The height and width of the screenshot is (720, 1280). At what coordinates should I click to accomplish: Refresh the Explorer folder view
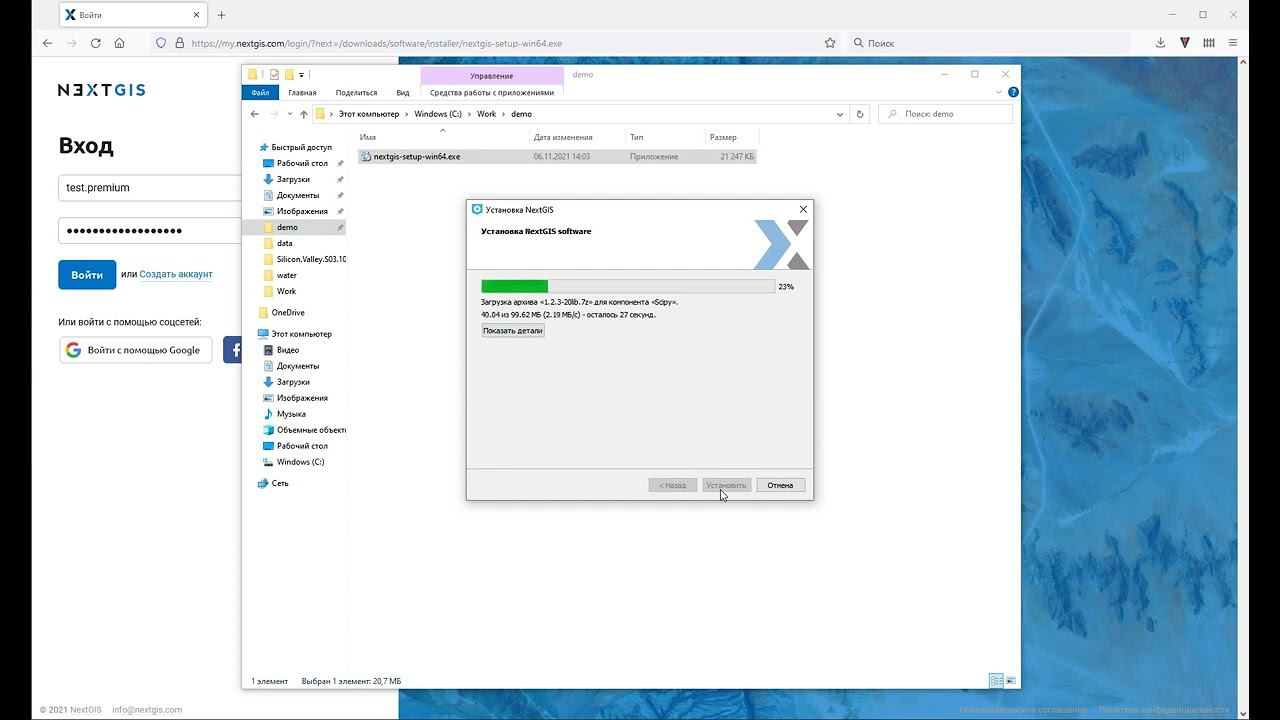tap(860, 114)
